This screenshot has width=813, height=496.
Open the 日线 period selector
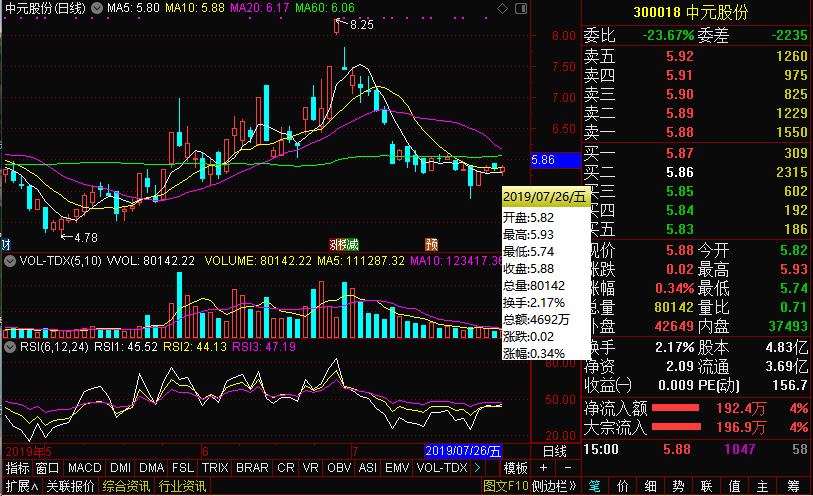point(554,451)
